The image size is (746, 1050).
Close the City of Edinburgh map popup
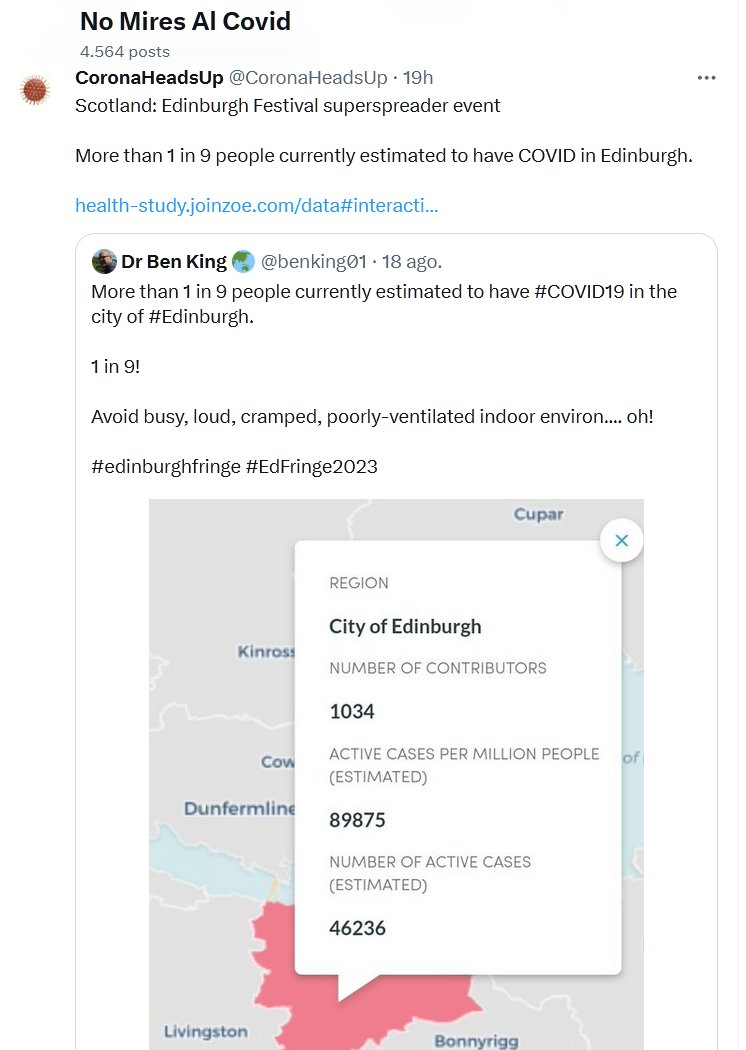coord(621,541)
